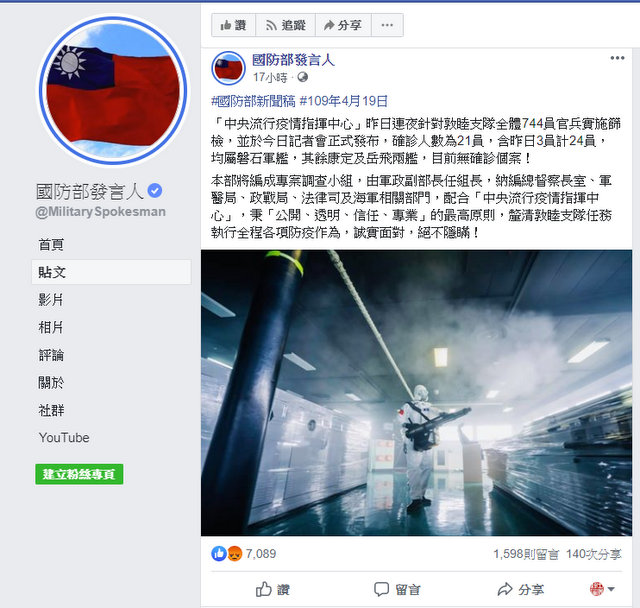Click the thumbs-up Like button at top

pyautogui.click(x=233, y=25)
